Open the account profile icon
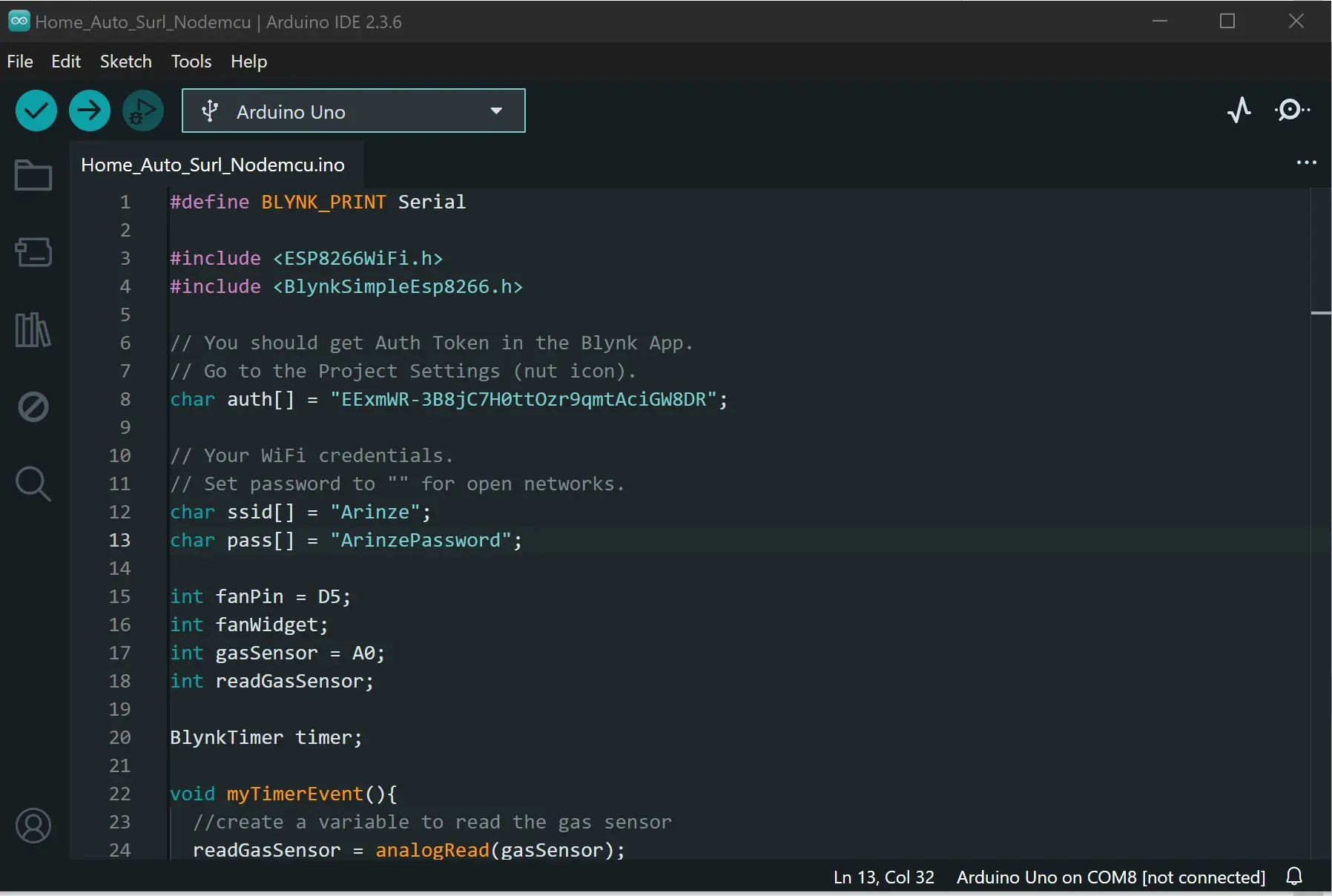Screen dimensions: 1332x896 pyautogui.click(x=33, y=826)
